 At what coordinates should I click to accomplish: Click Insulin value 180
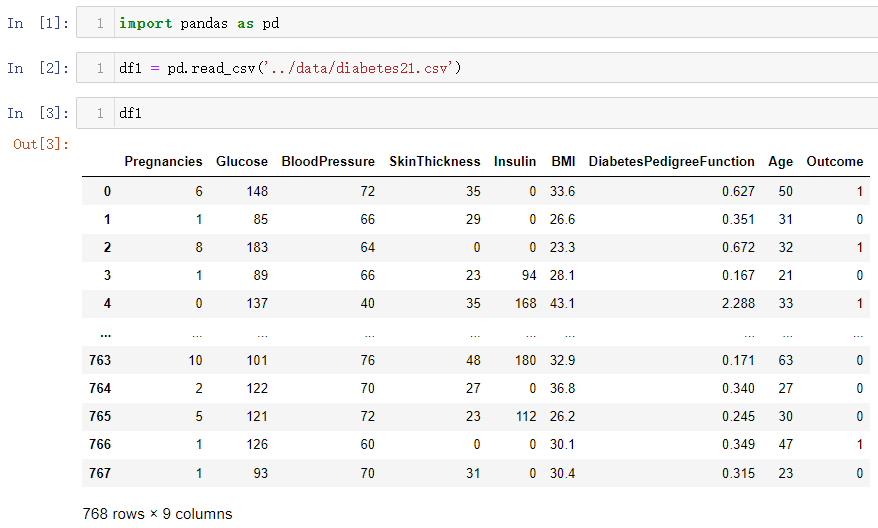tap(525, 360)
